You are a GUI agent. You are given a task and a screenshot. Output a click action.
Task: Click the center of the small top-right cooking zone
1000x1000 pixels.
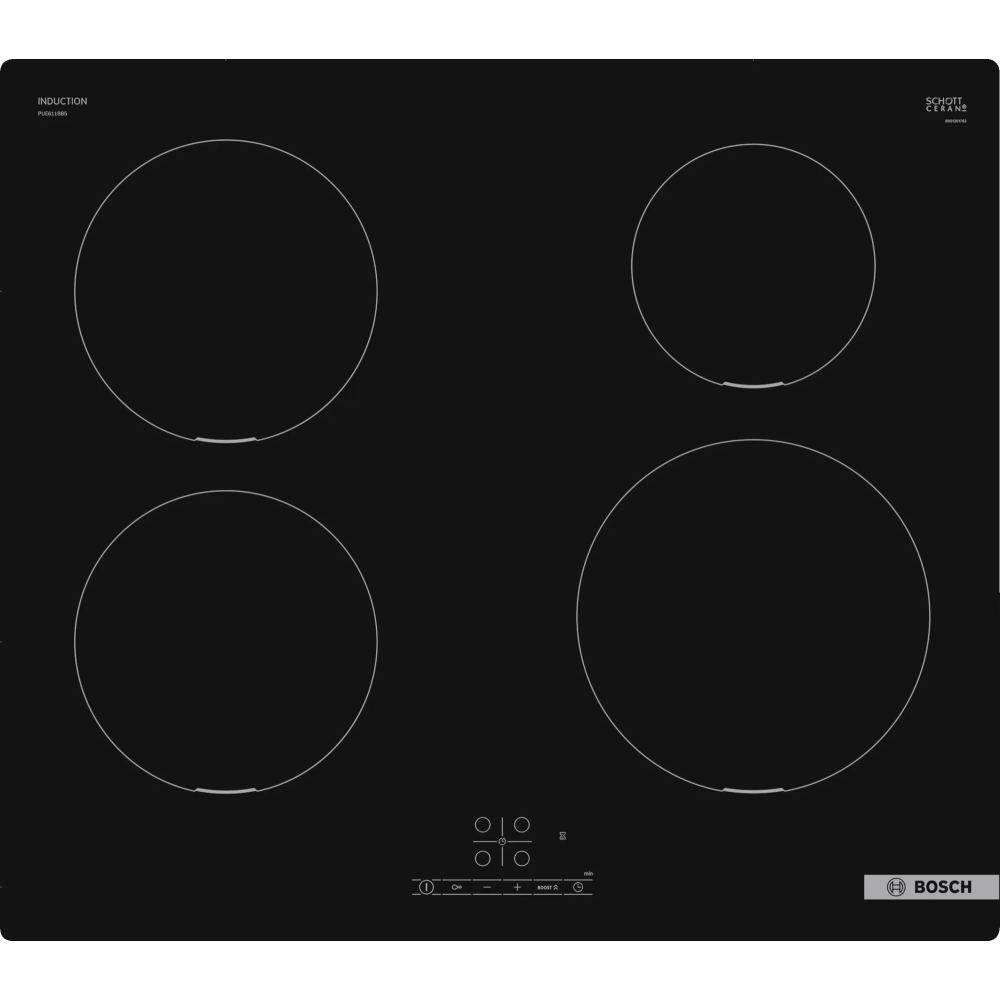753,265
